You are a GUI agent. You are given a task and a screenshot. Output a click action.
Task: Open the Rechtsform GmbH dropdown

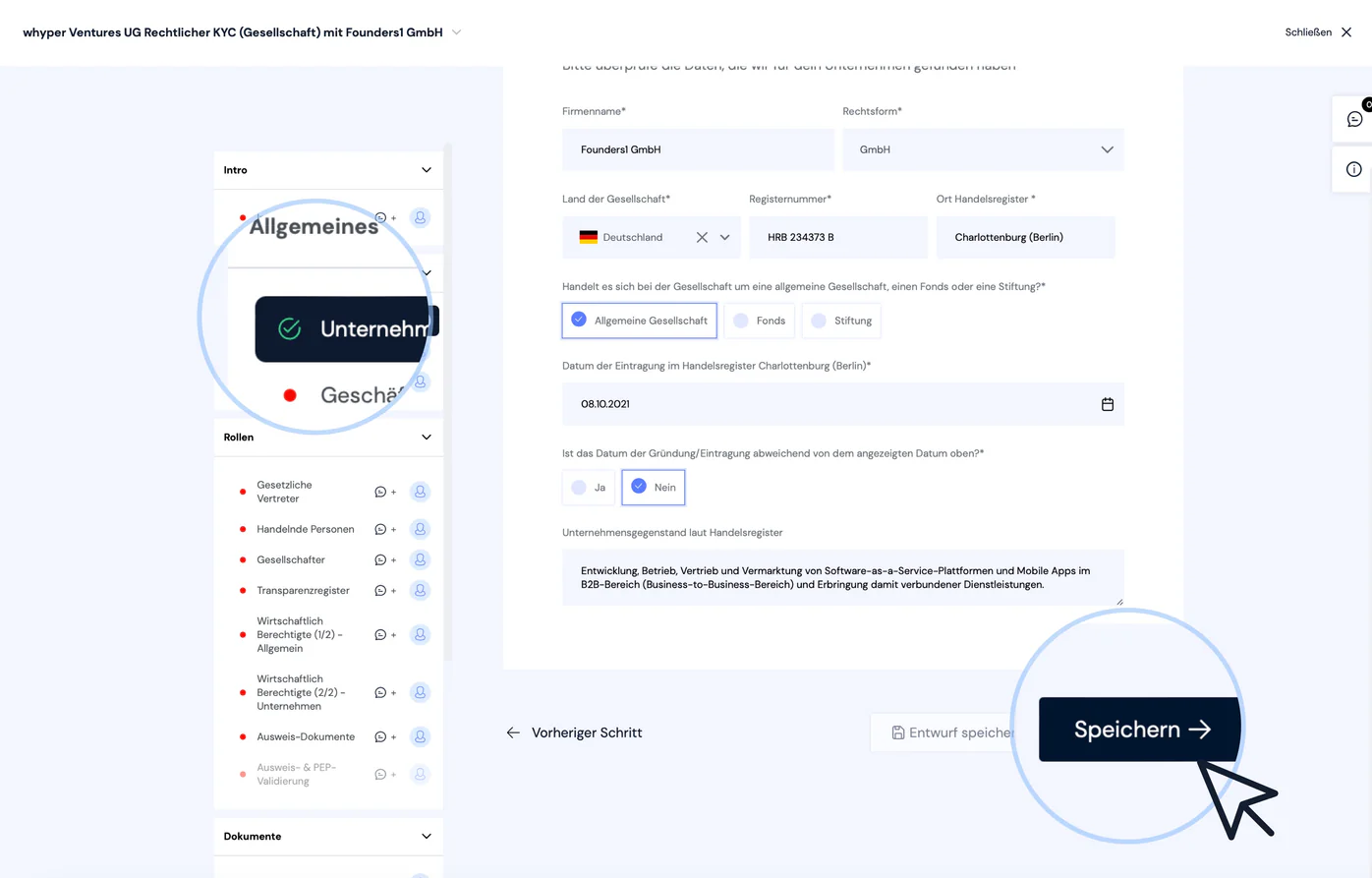pyautogui.click(x=983, y=149)
